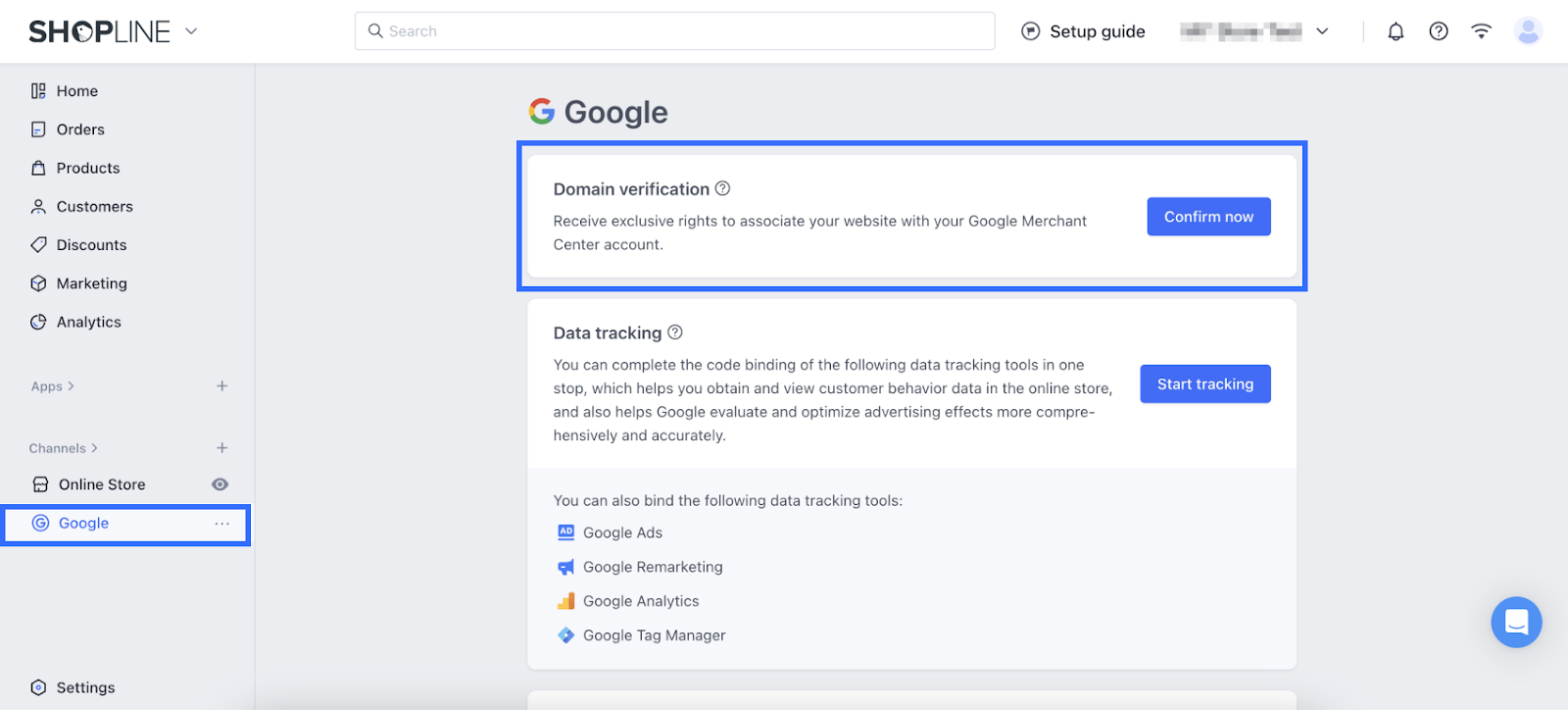Click the Products bag icon
Screen dimensions: 1568x710
tap(38, 168)
